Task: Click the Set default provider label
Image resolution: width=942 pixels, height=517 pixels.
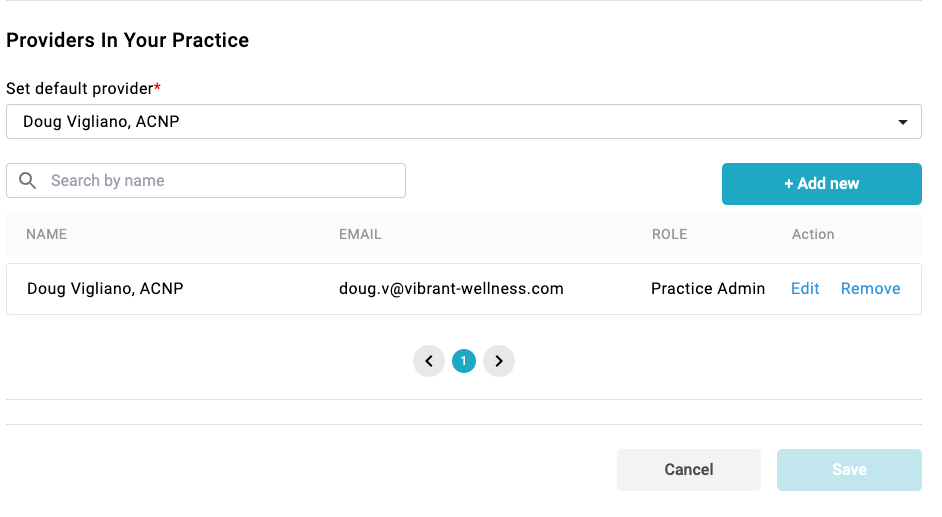Action: [x=83, y=88]
